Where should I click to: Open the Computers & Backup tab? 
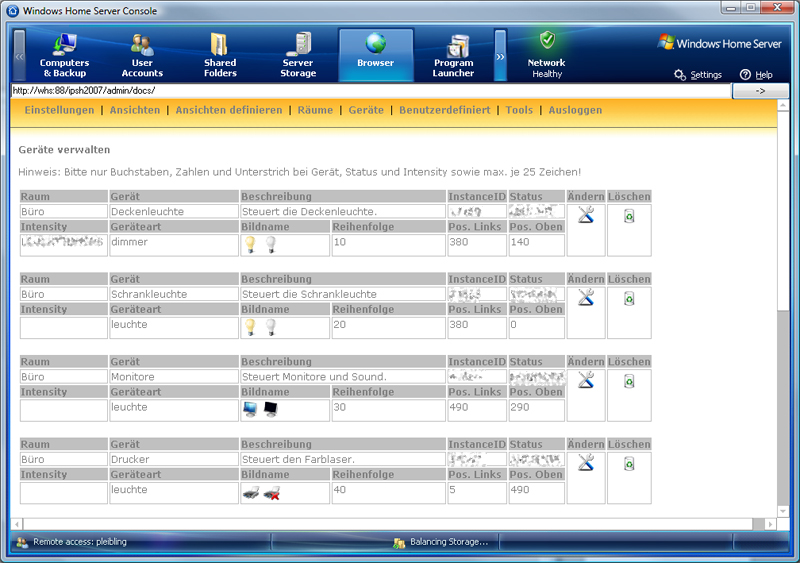(64, 54)
